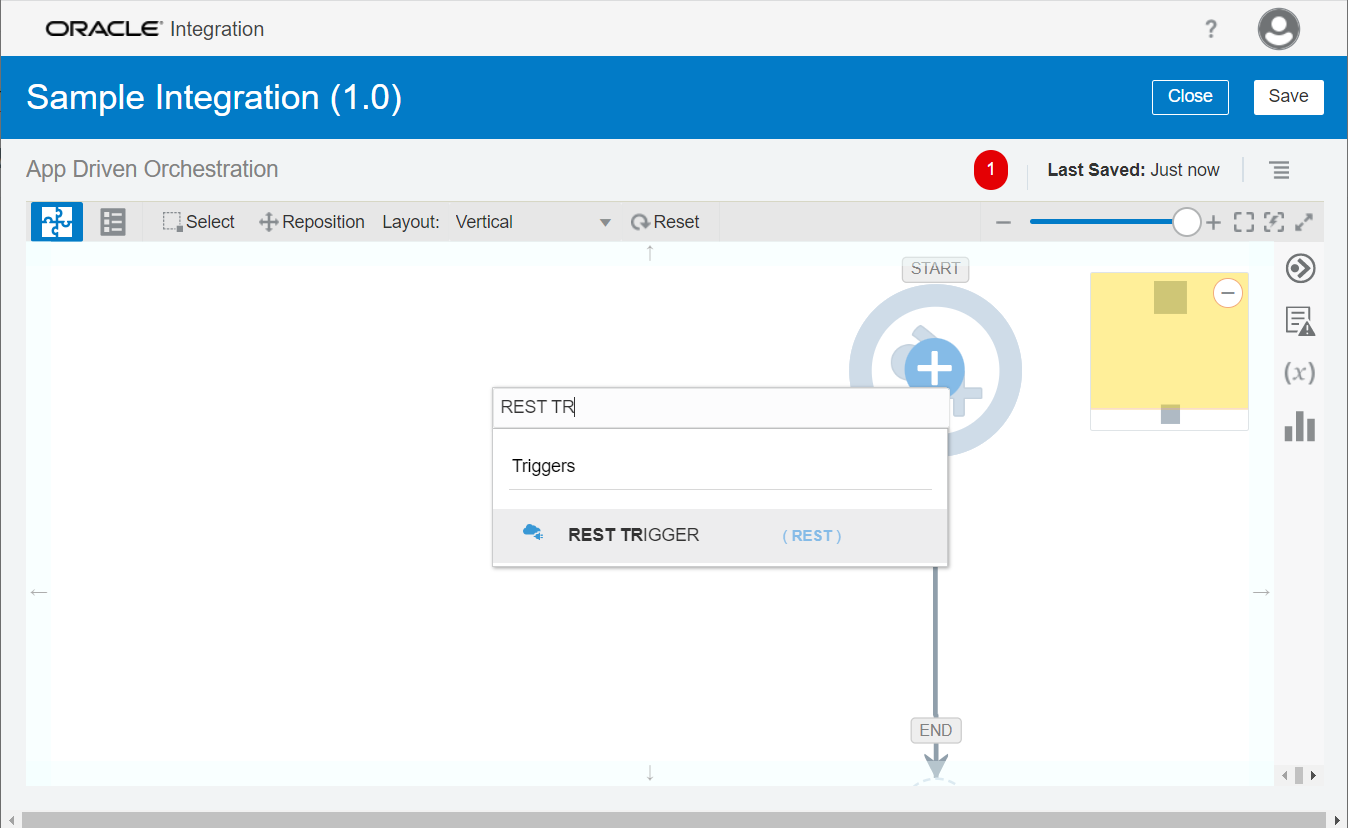Click the yellow overview minimap area
This screenshot has width=1348, height=828.
coord(1169,341)
